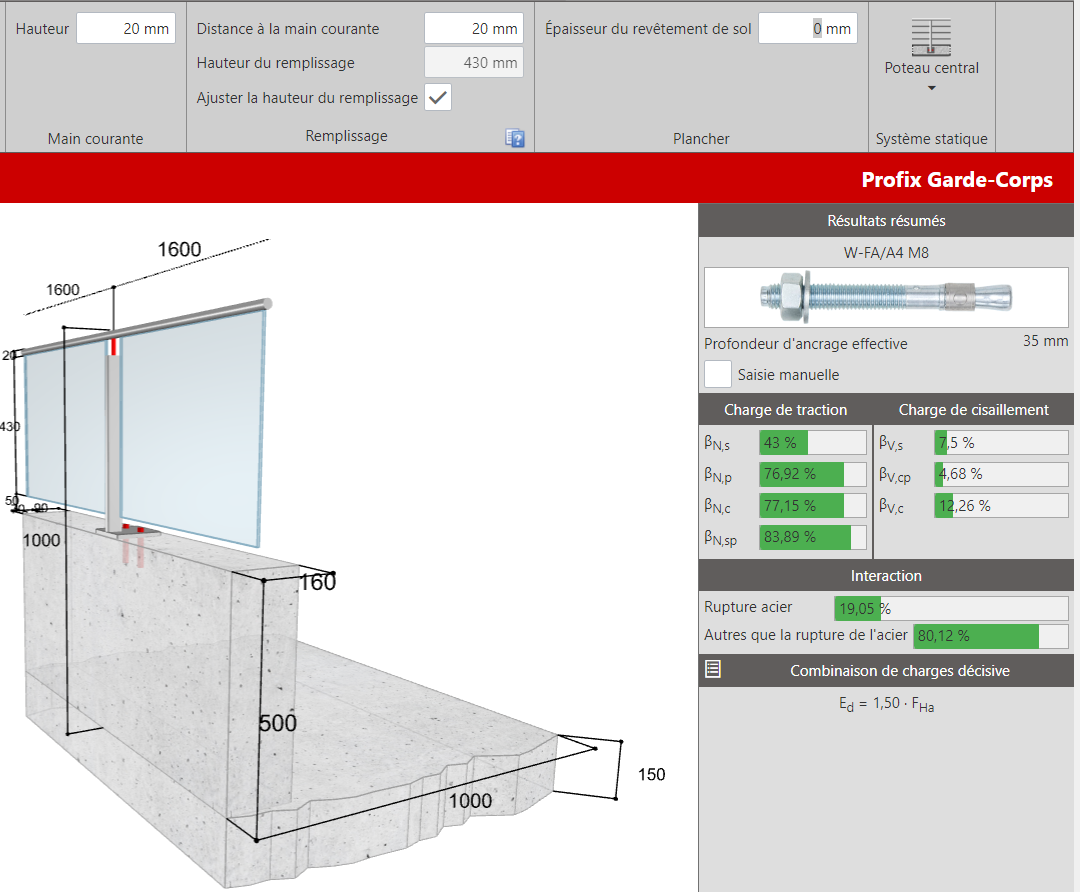Open the load combination list icon
The width and height of the screenshot is (1080, 892).
point(713,669)
